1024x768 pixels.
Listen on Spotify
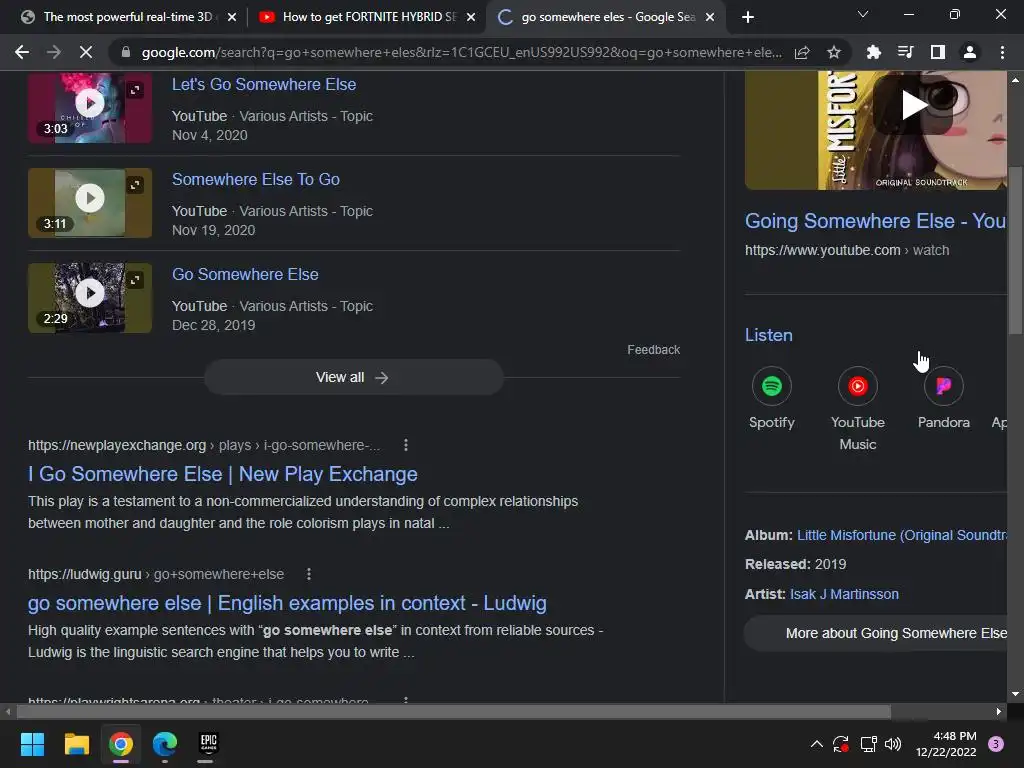pos(771,398)
